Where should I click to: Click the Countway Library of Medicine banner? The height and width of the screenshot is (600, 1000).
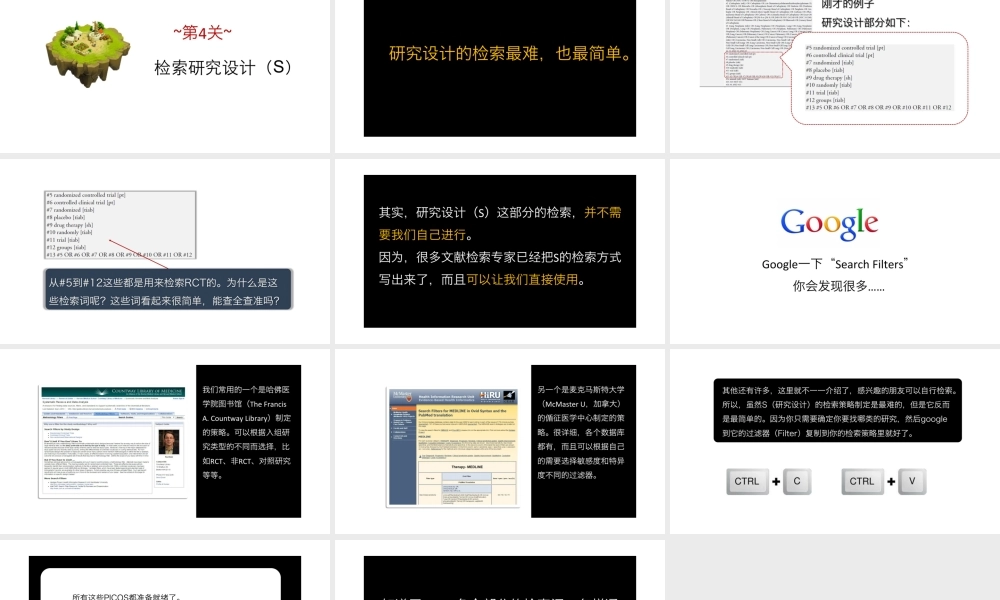[x=113, y=390]
